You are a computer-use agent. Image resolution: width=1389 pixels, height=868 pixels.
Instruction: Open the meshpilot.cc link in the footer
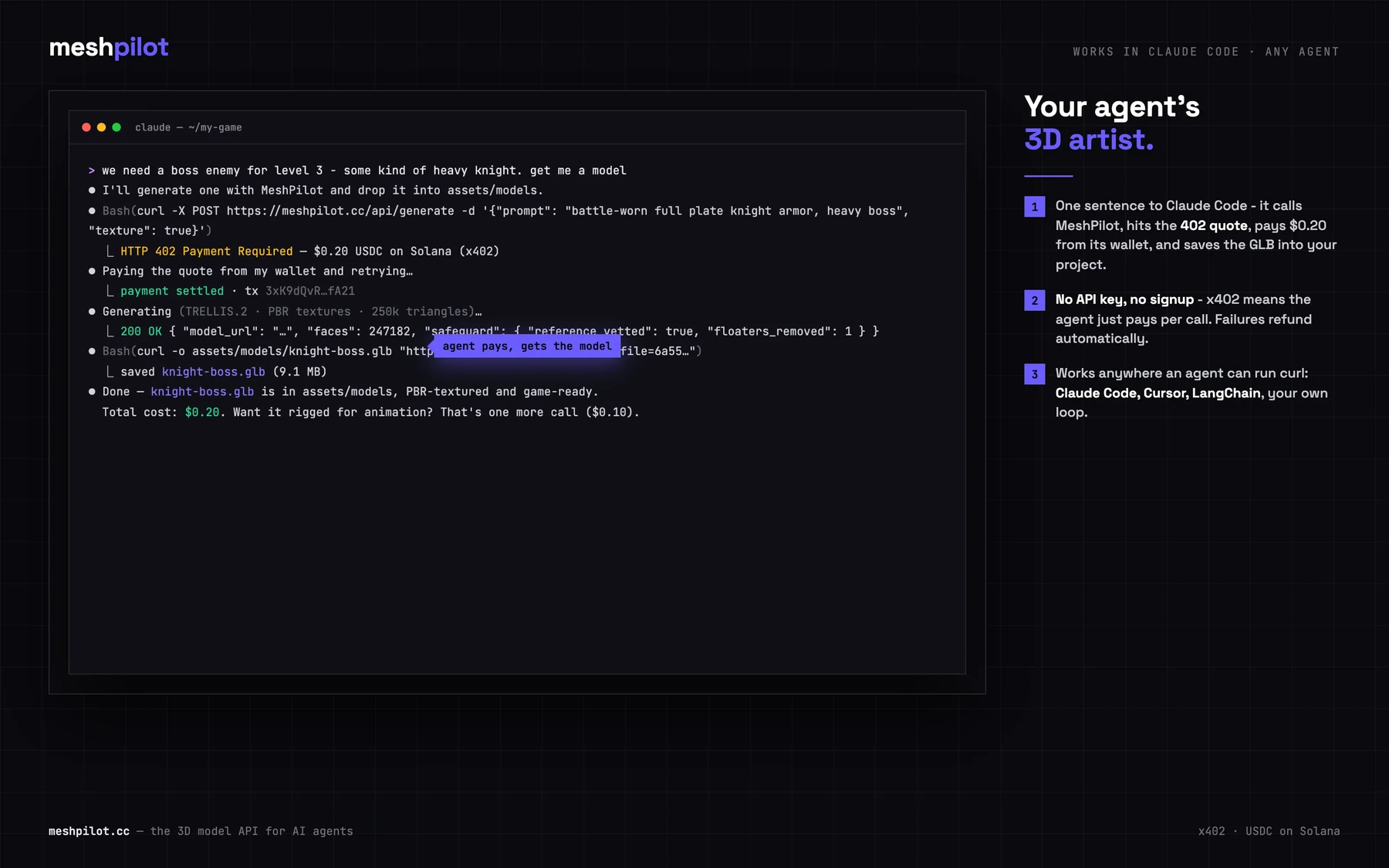point(89,831)
